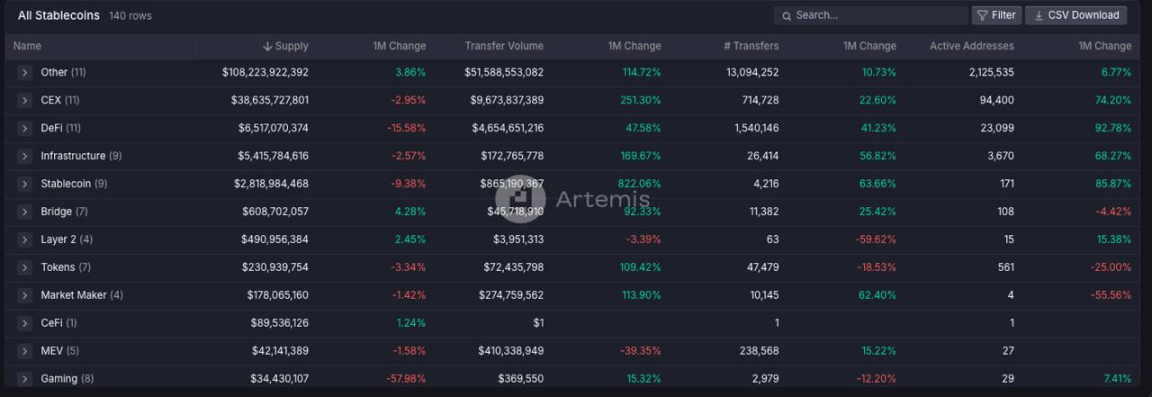The image size is (1152, 397).
Task: Expand the DeFi row chevron
Action: click(x=24, y=129)
